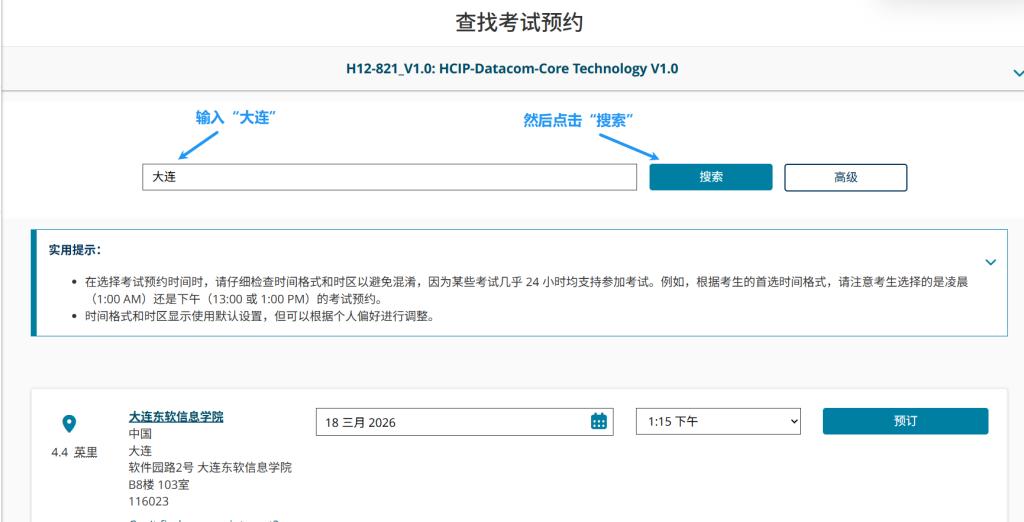This screenshot has width=1024, height=522.
Task: Click the exam title H12-821_V1.0 HCIP-Datacom-Core Technology
Action: [512, 69]
